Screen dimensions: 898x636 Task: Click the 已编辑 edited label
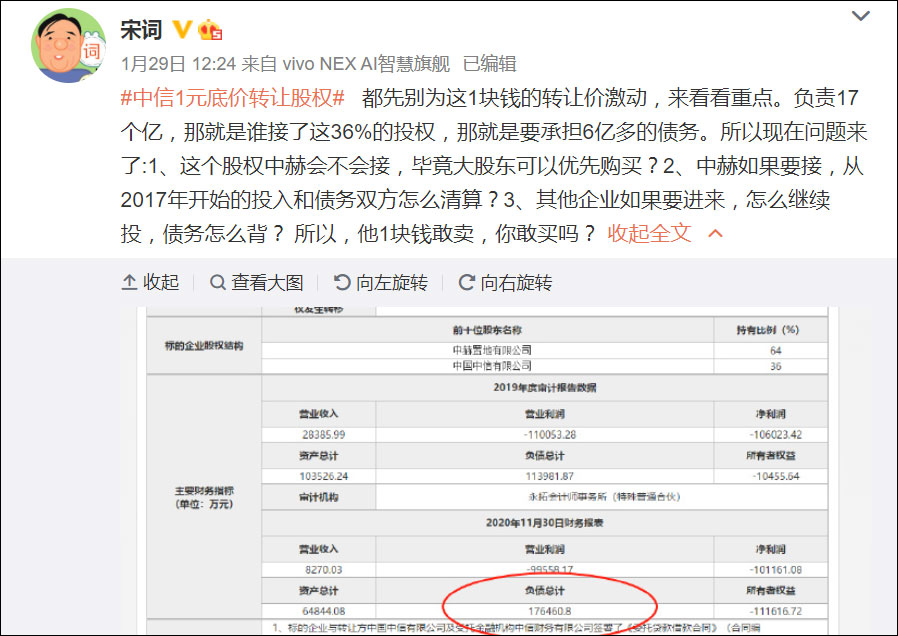tap(490, 64)
